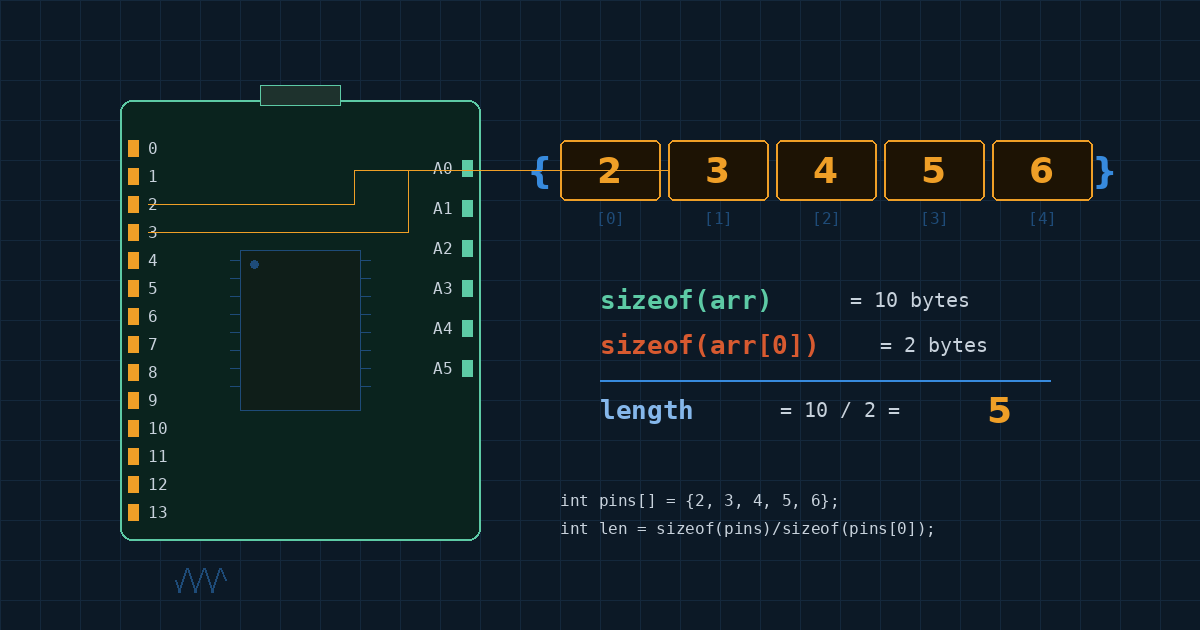Select the pin 7 orange pad
Screen dimensions: 1200x630
point(133,344)
